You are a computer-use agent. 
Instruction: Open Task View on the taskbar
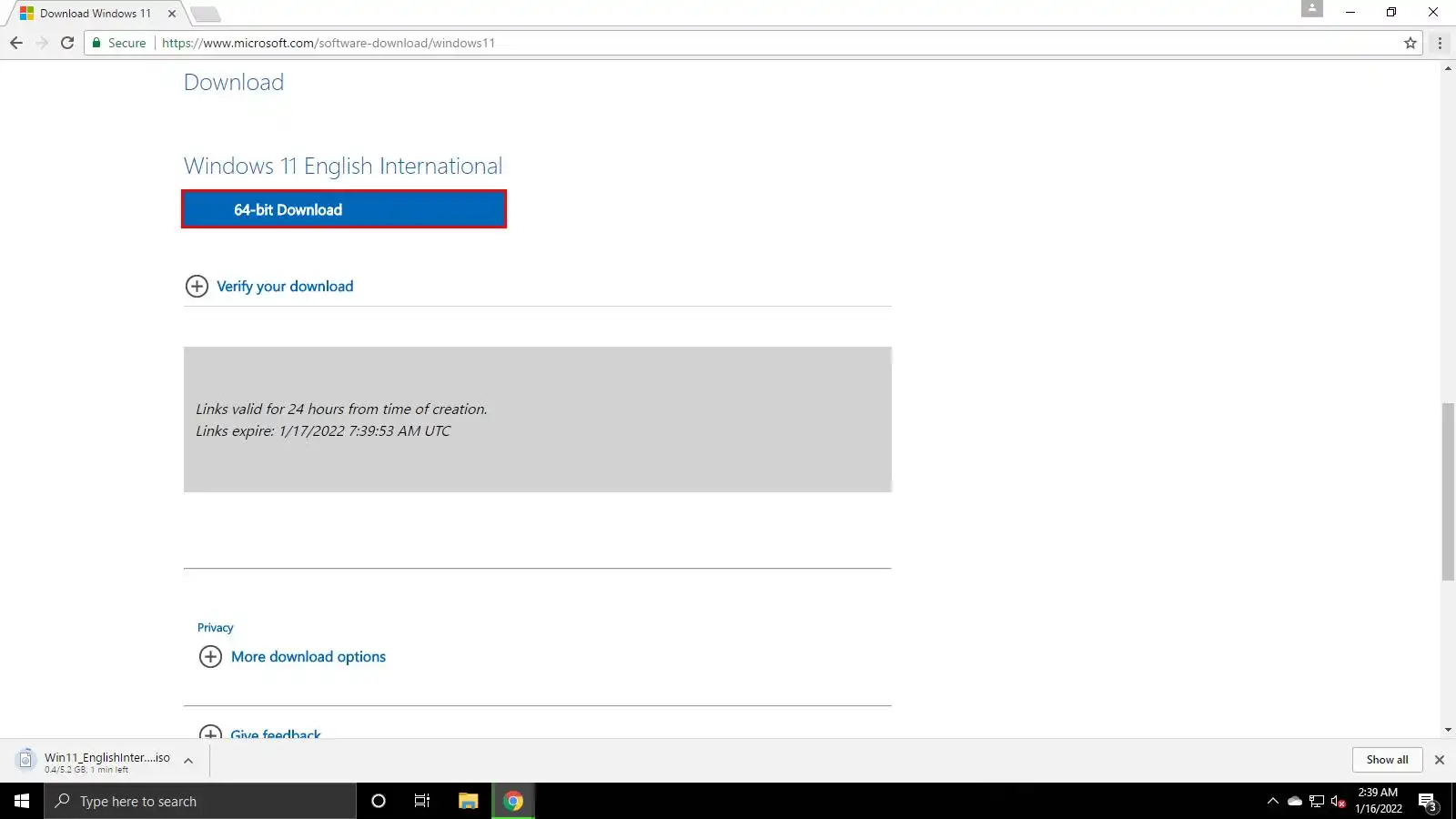tap(422, 801)
